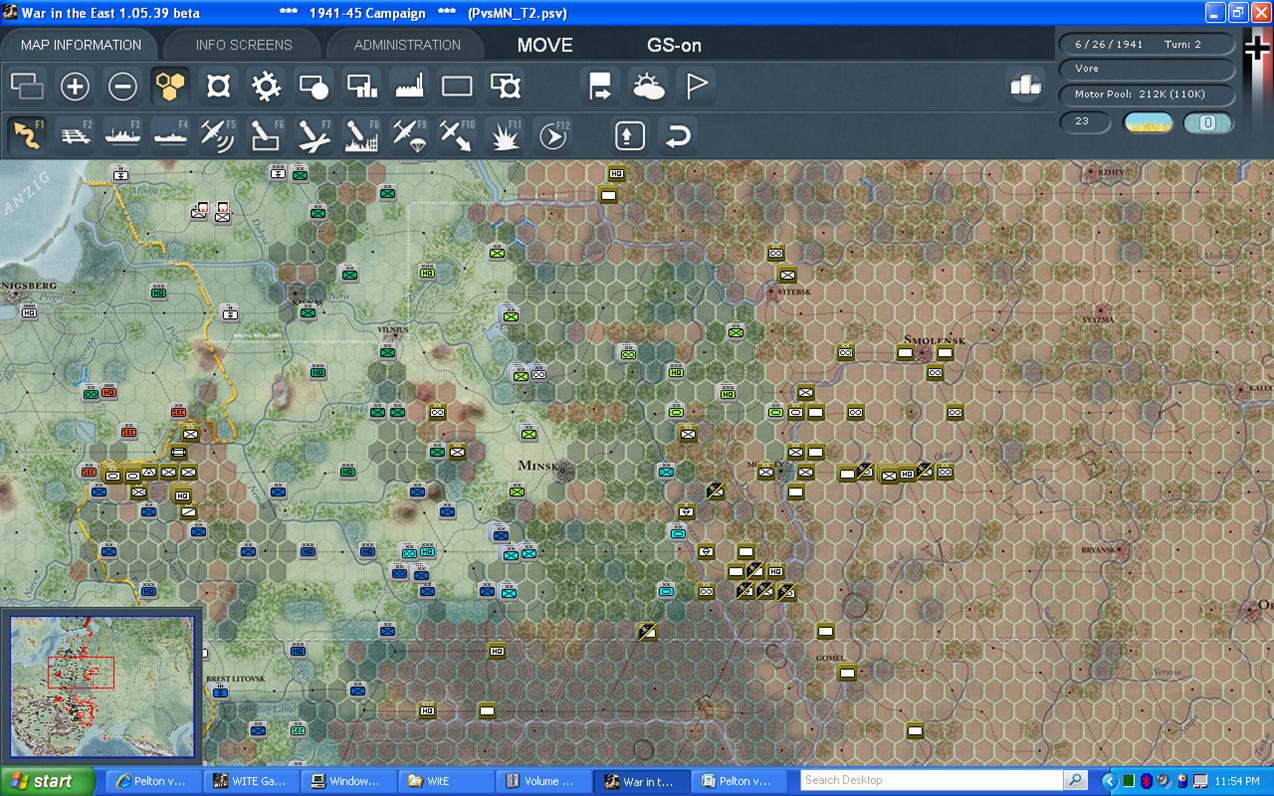The height and width of the screenshot is (796, 1274).
Task: Select Bomb unit mode (F6)
Action: click(x=266, y=135)
